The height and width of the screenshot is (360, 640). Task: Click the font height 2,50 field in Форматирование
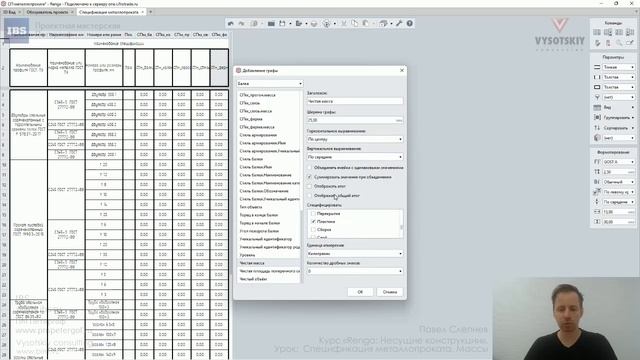(x=619, y=172)
